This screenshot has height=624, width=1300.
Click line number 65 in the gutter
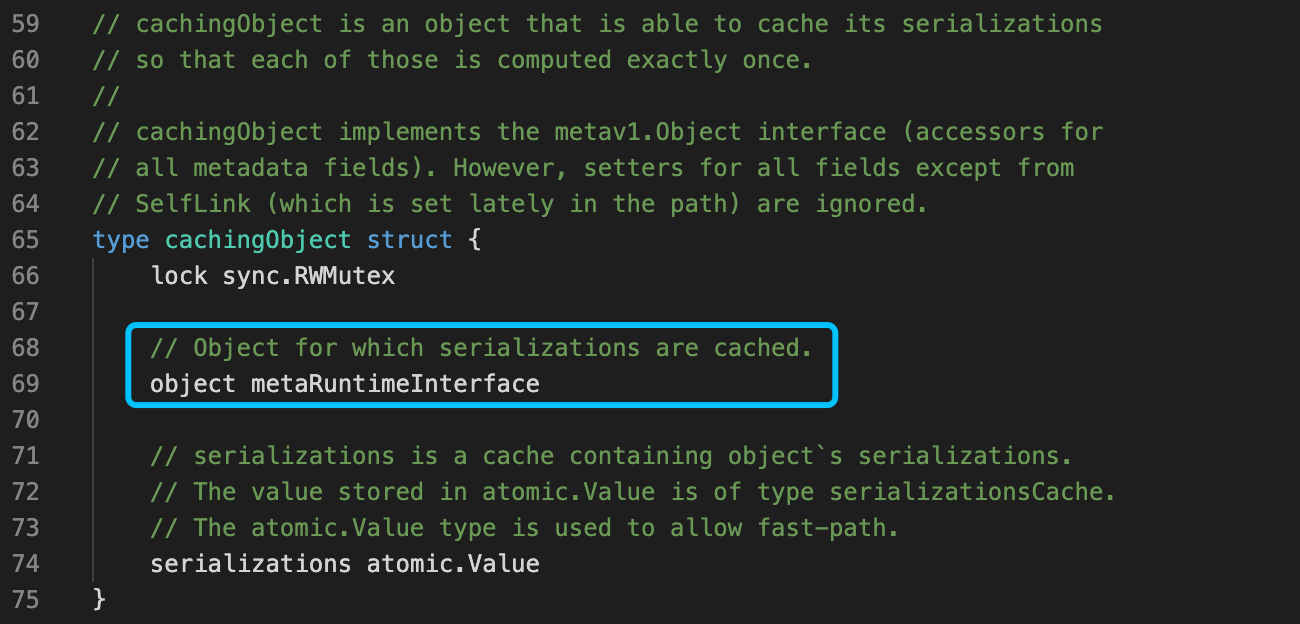tap(25, 240)
